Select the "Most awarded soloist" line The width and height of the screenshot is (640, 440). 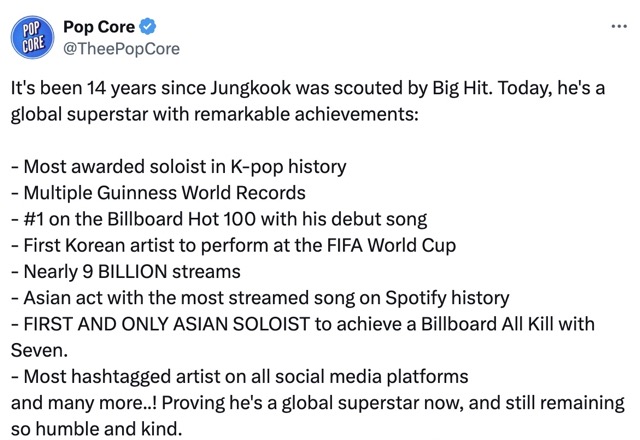(178, 166)
